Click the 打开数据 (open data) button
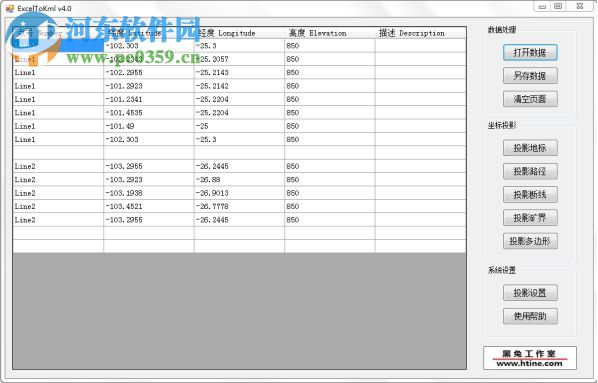The height and width of the screenshot is (383, 598). 530,53
